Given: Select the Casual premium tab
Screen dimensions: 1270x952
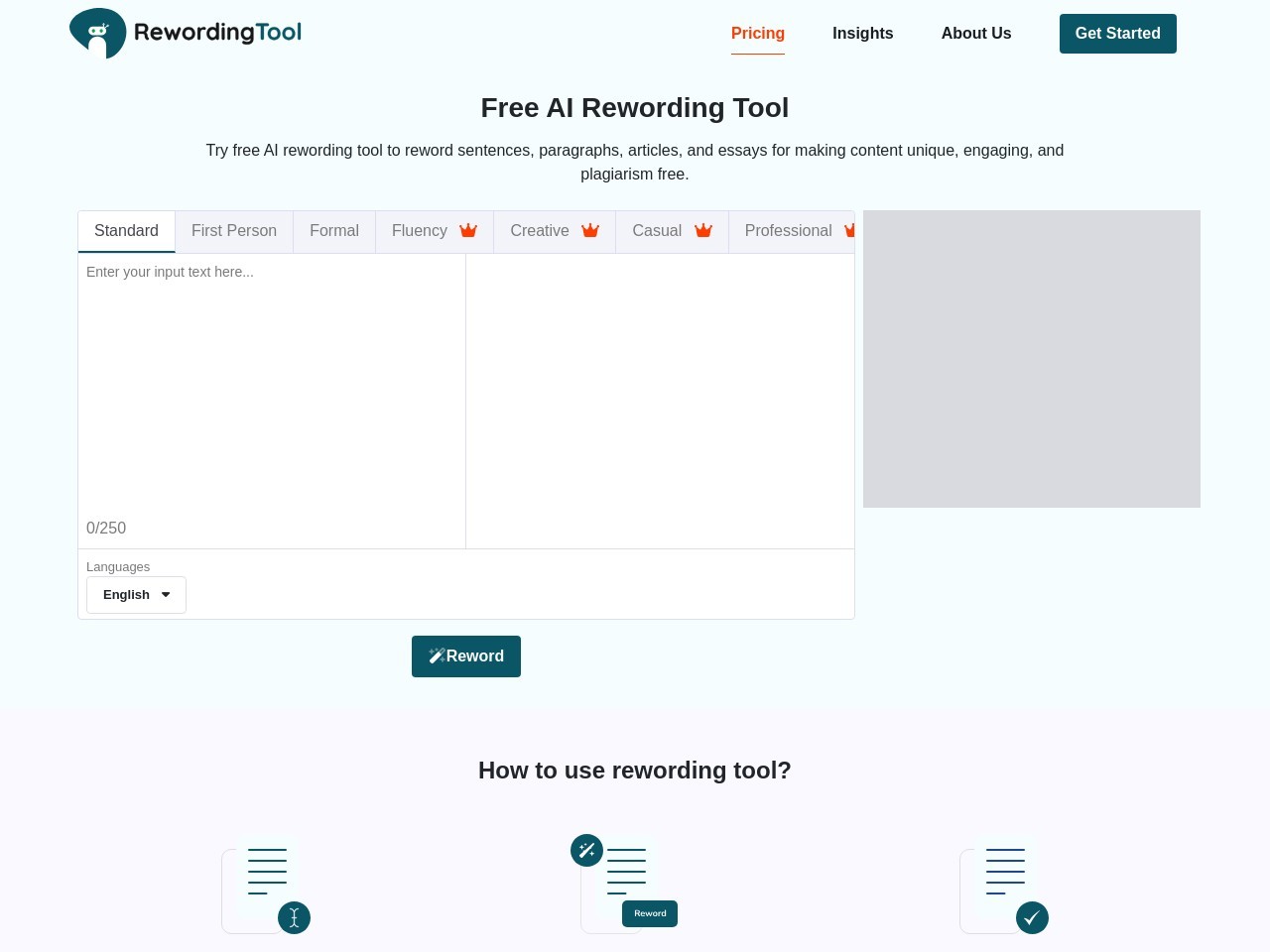Looking at the screenshot, I should (673, 231).
